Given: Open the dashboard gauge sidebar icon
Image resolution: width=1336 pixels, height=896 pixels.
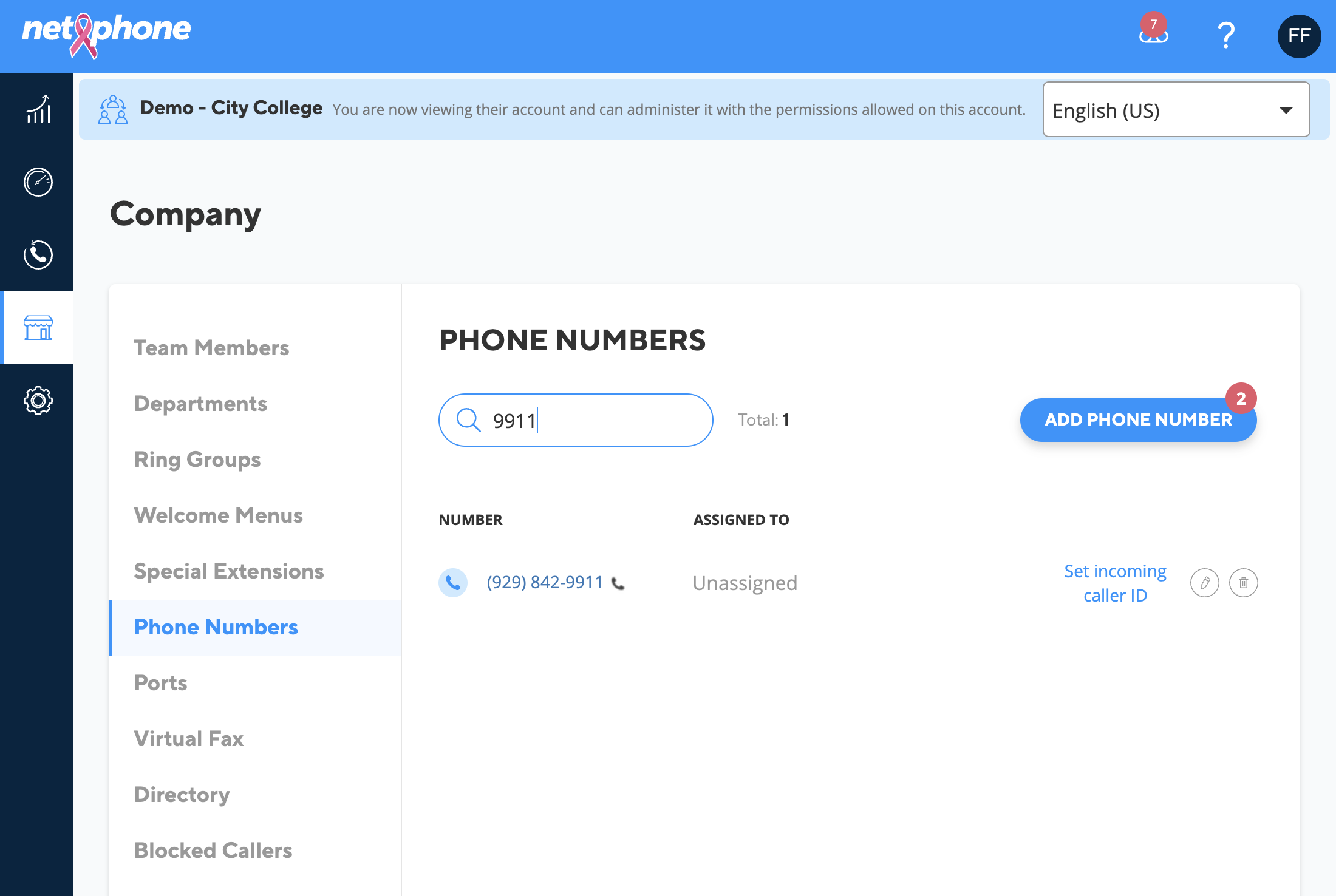Looking at the screenshot, I should pyautogui.click(x=38, y=182).
